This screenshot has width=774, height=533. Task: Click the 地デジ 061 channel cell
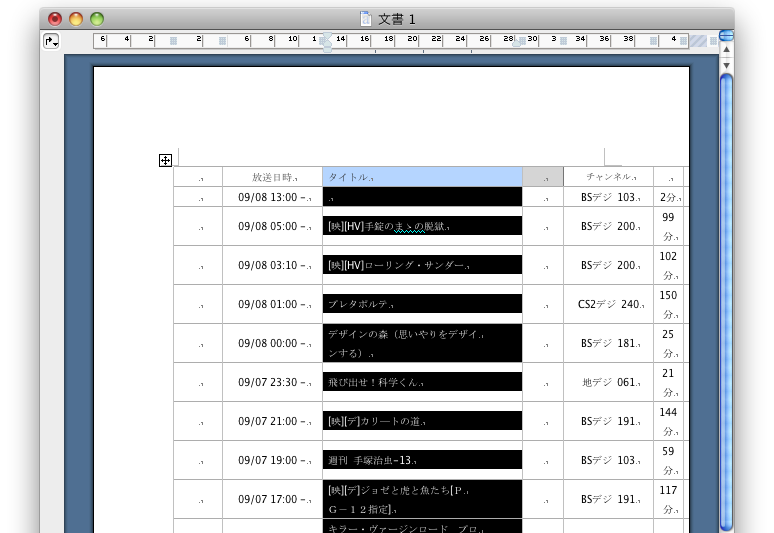[608, 382]
